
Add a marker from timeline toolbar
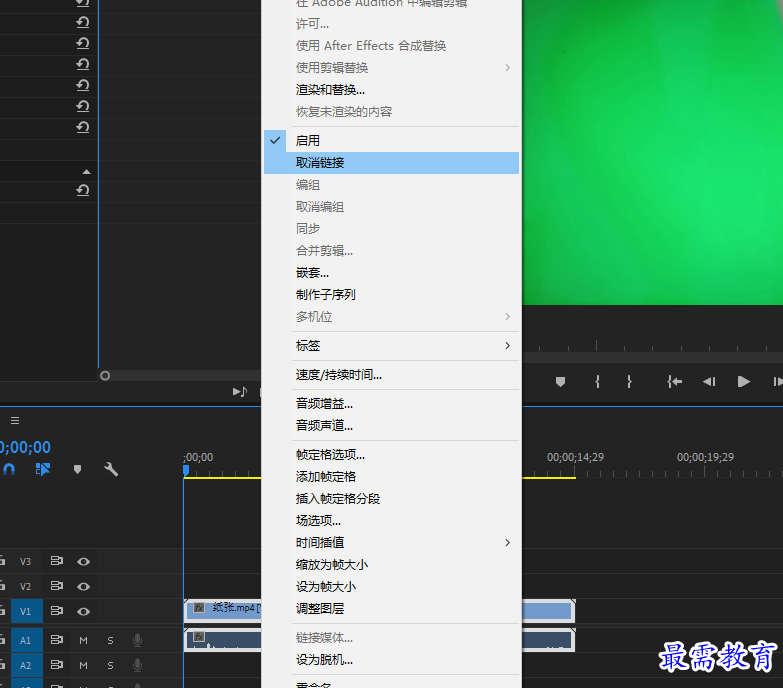[x=77, y=469]
